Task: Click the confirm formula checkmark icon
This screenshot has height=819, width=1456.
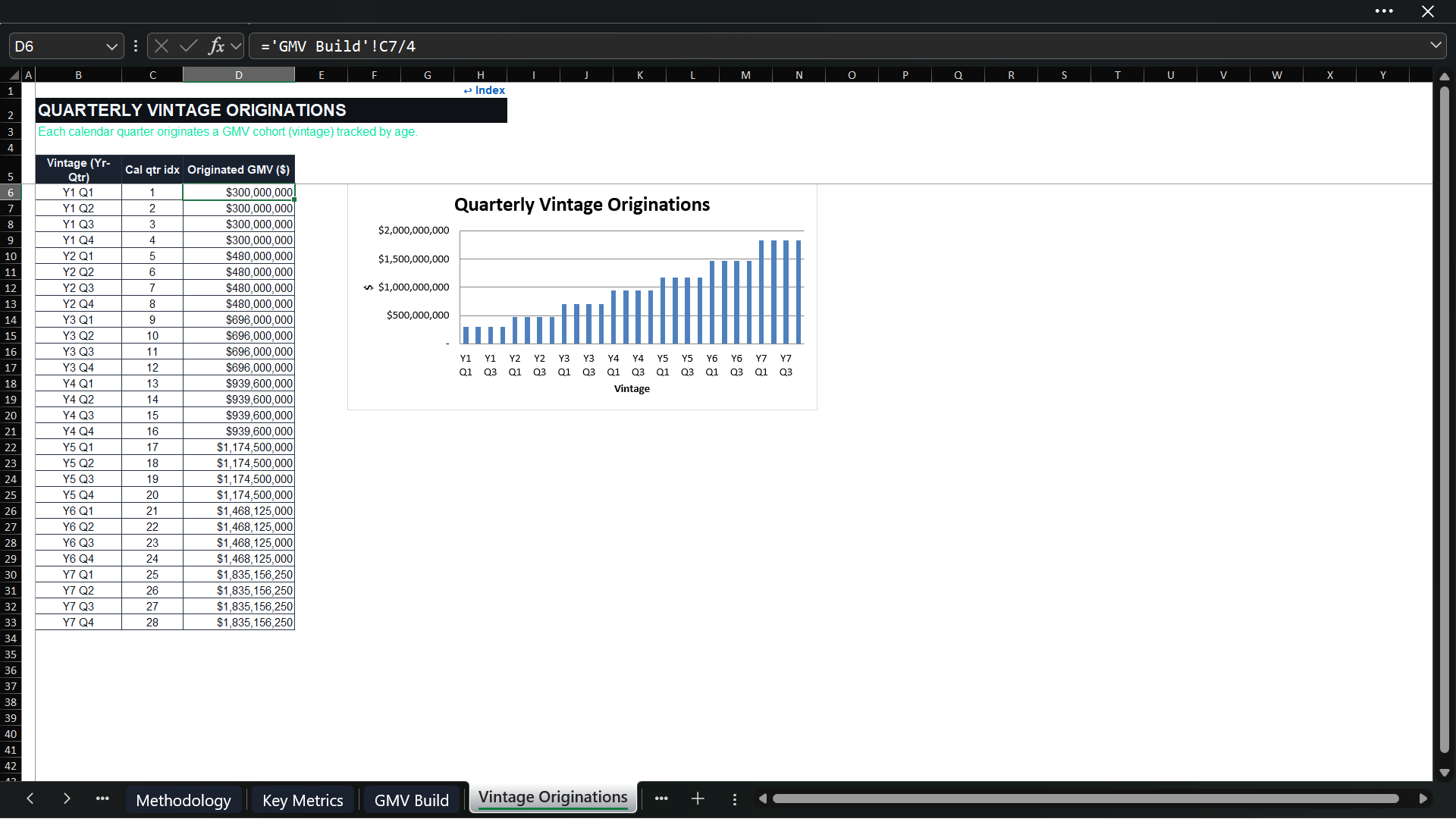Action: [x=188, y=46]
